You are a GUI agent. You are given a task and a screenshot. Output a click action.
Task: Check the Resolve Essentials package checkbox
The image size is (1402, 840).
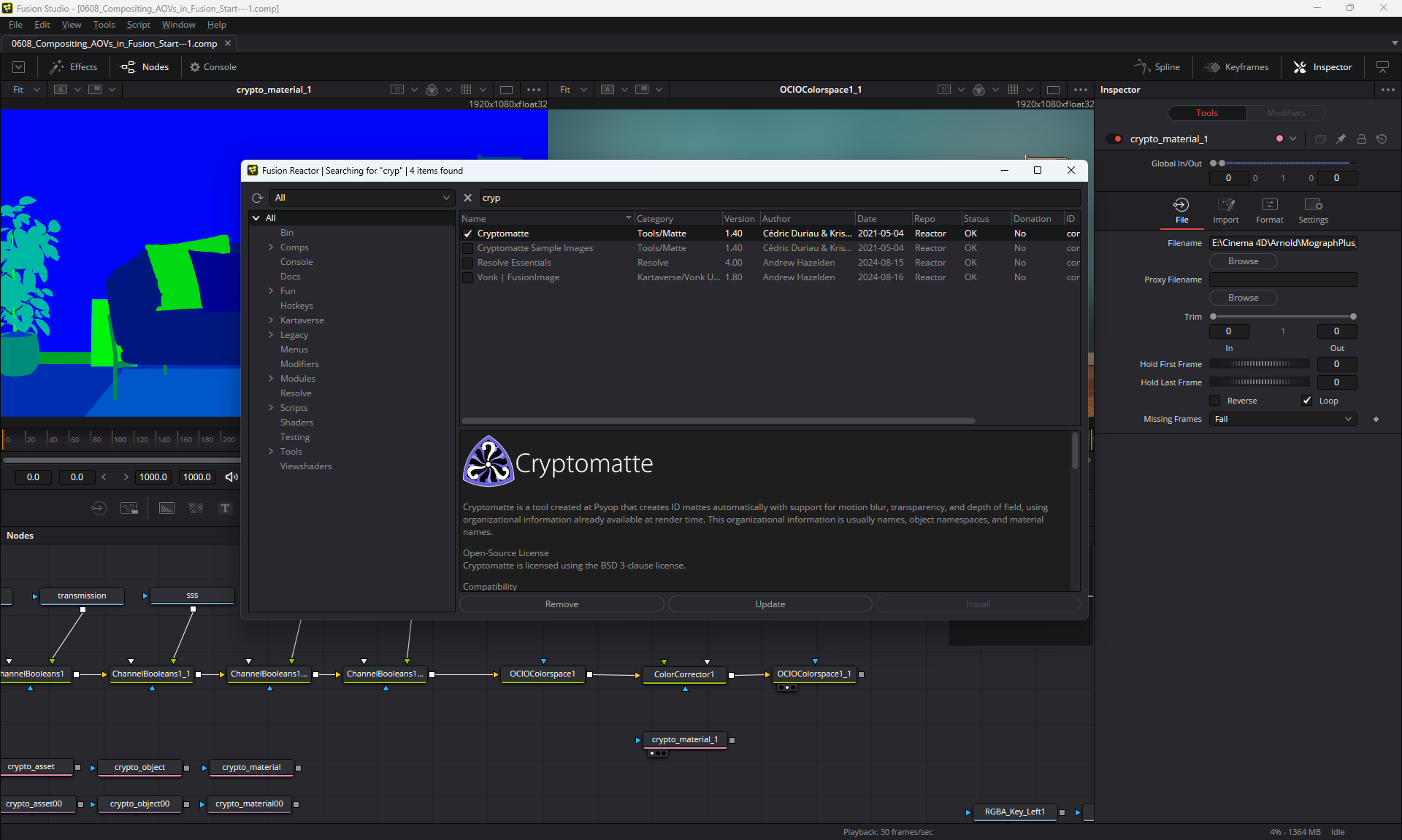468,263
